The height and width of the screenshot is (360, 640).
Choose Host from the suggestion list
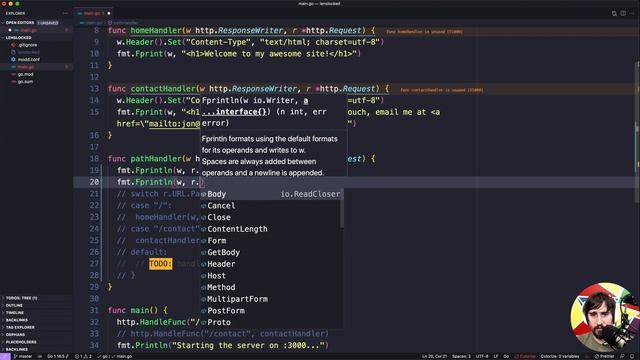(271, 276)
